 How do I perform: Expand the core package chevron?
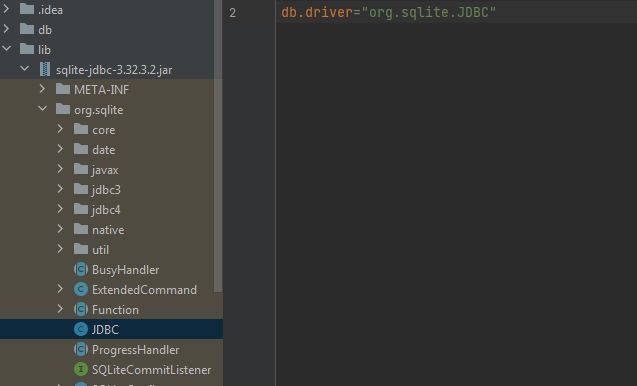[60, 129]
